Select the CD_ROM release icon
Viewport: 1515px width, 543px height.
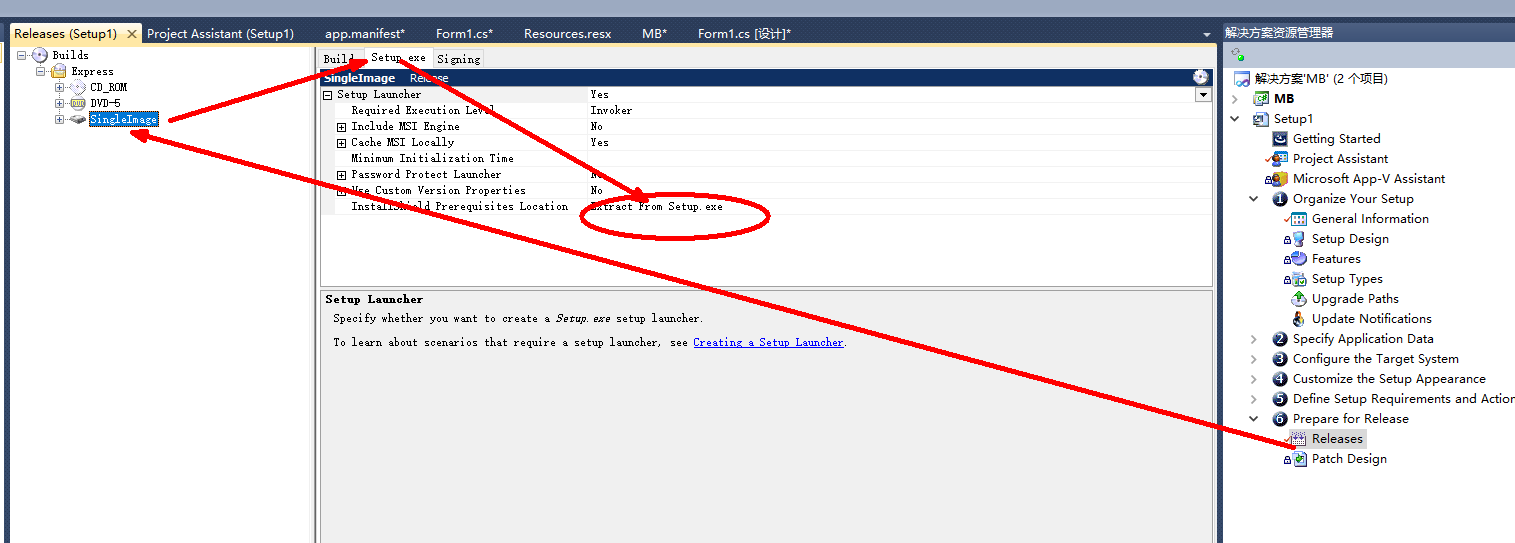(x=78, y=87)
